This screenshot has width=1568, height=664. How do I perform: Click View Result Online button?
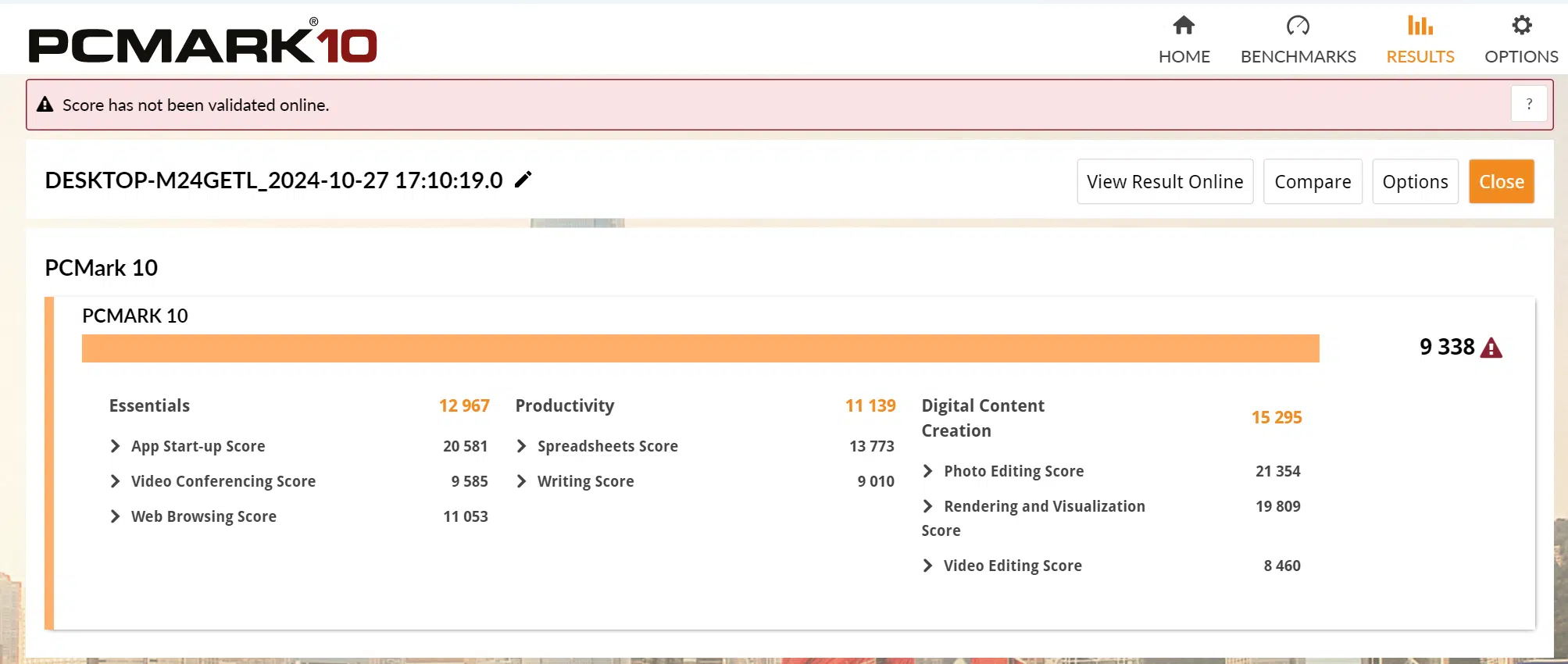pos(1165,181)
